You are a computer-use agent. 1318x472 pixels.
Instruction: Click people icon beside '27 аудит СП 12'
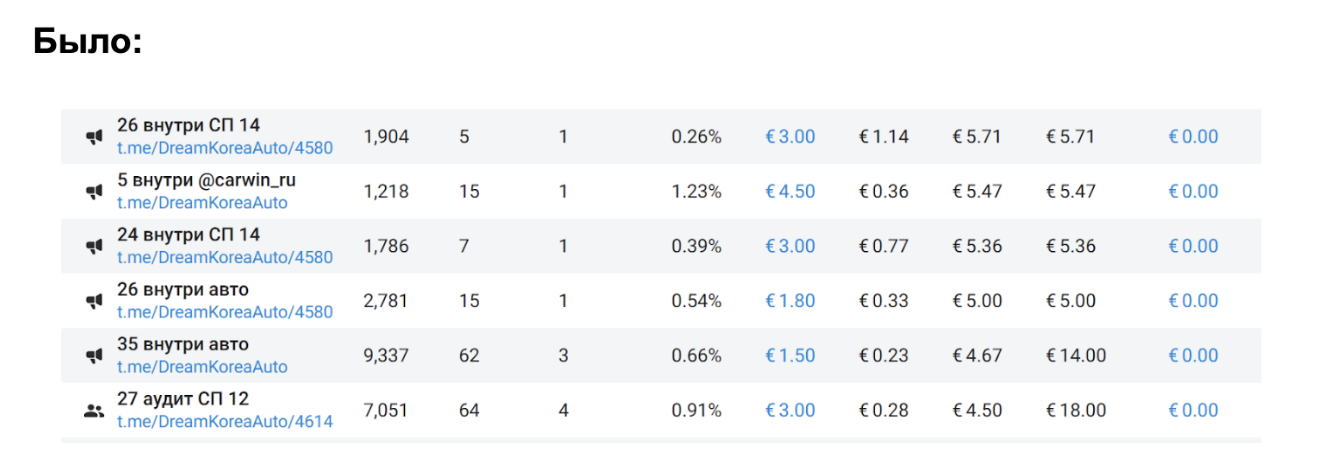pyautogui.click(x=95, y=411)
